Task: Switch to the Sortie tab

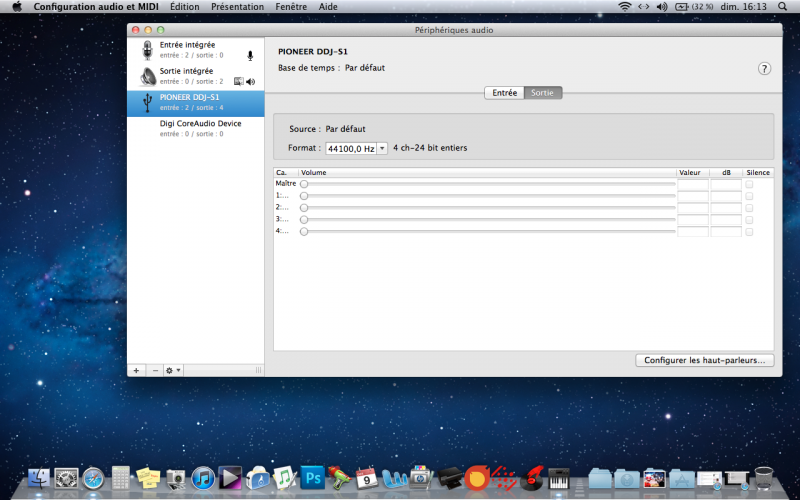Action: pos(542,93)
